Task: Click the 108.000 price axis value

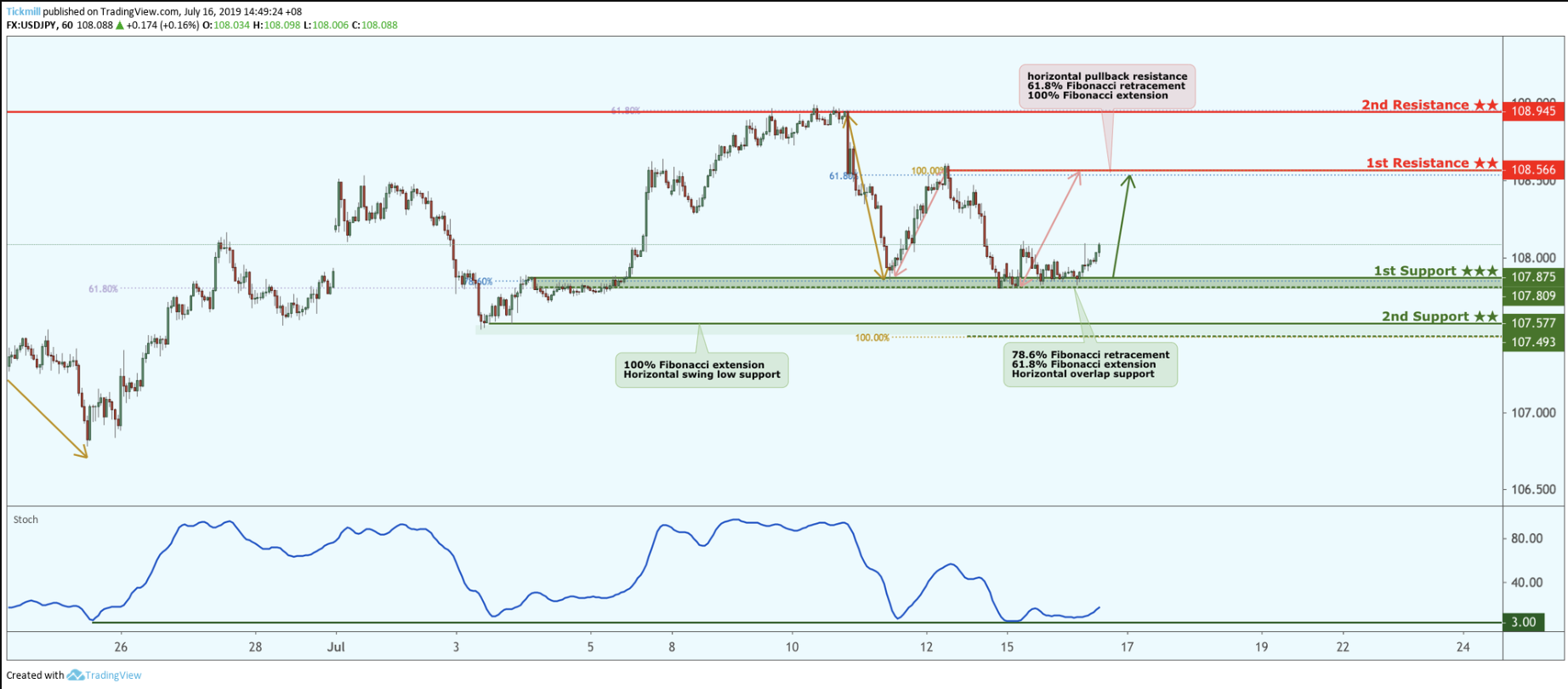Action: [1533, 259]
